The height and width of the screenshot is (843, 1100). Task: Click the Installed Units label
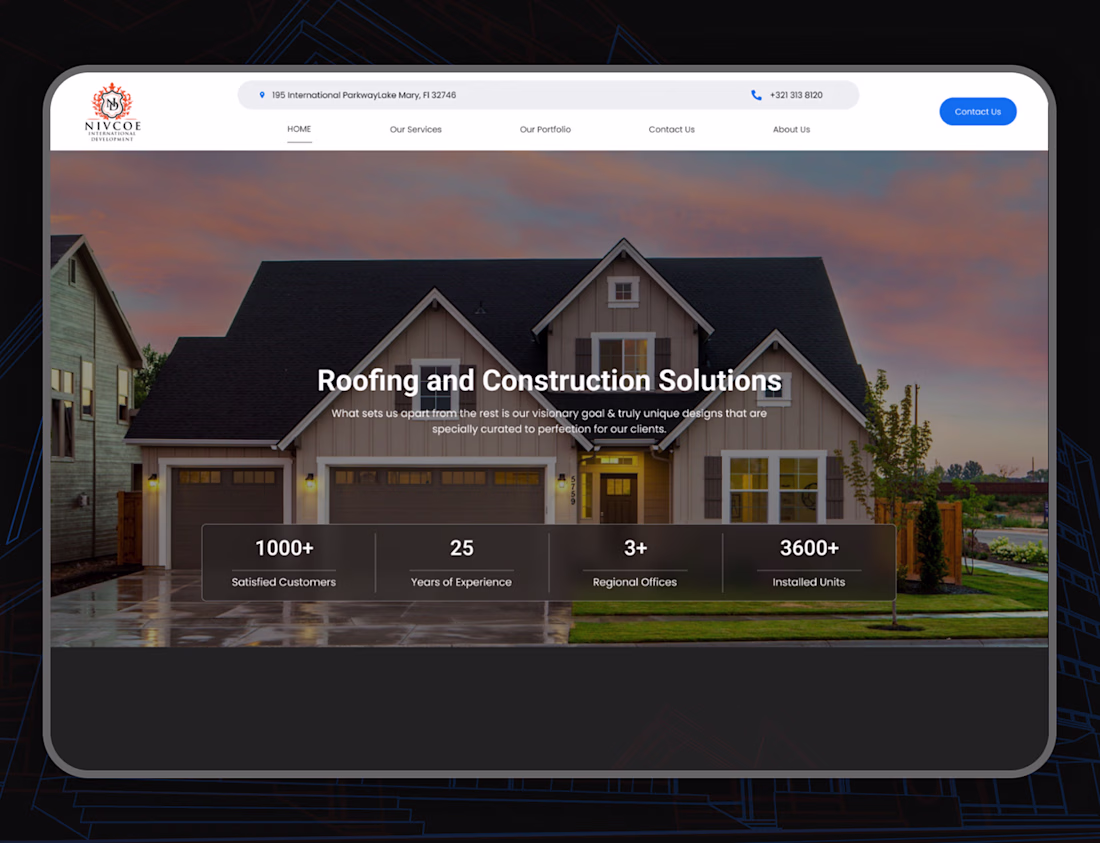point(809,582)
